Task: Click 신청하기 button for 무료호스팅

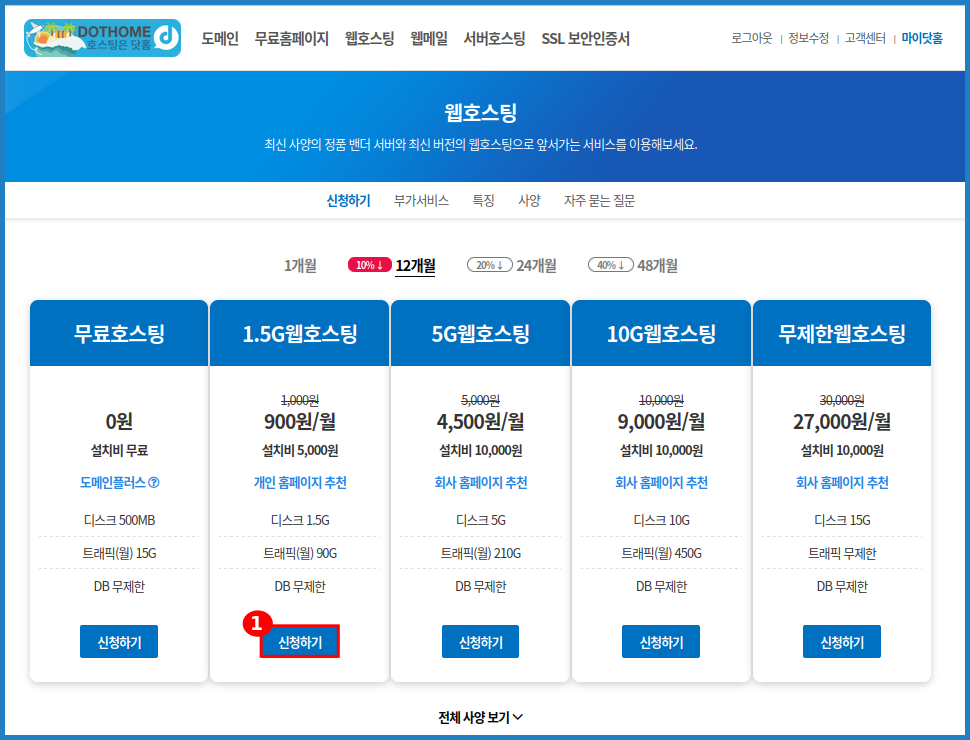Action: click(119, 642)
